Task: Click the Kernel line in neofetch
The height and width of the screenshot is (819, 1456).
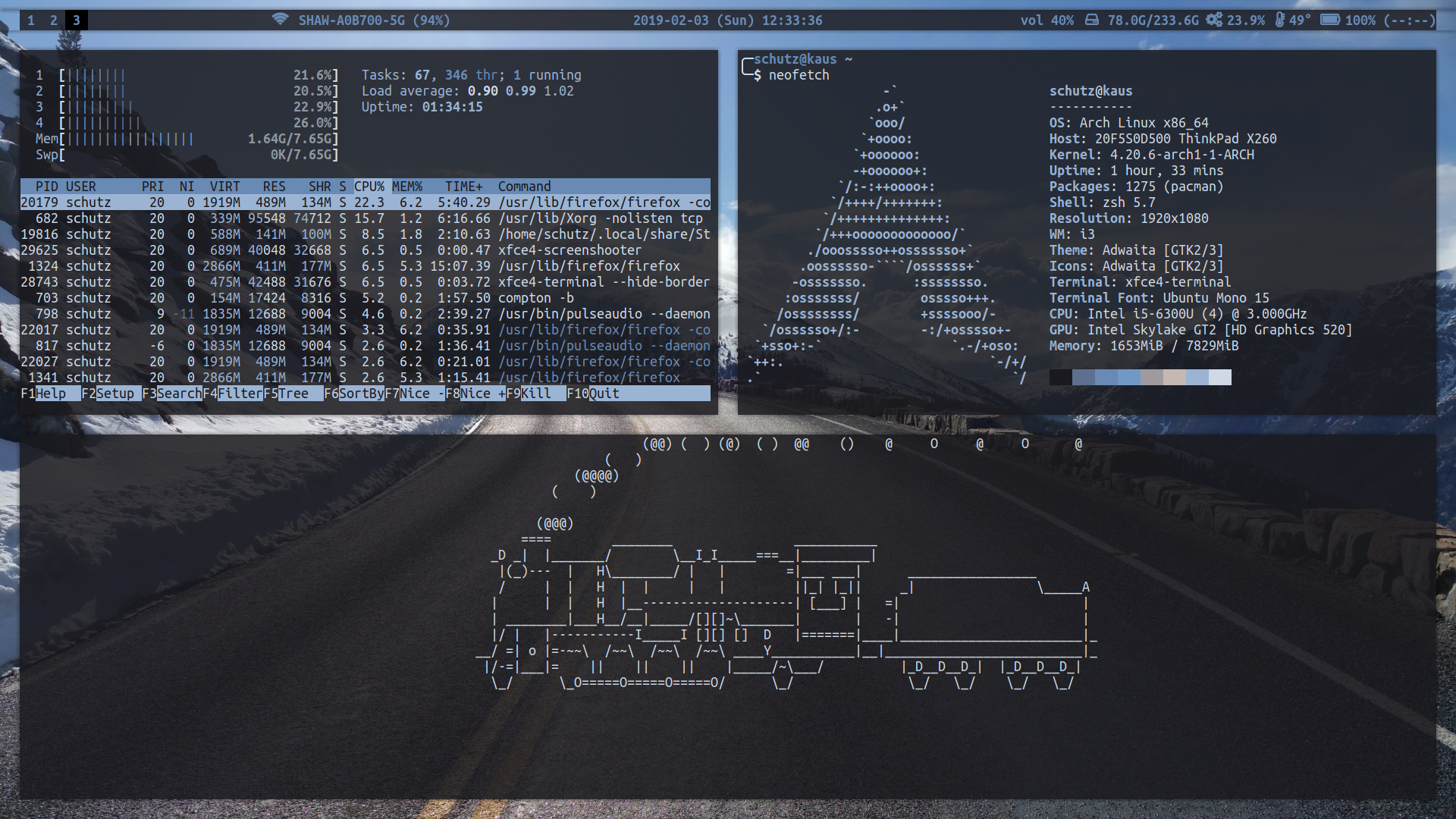Action: pos(1152,155)
